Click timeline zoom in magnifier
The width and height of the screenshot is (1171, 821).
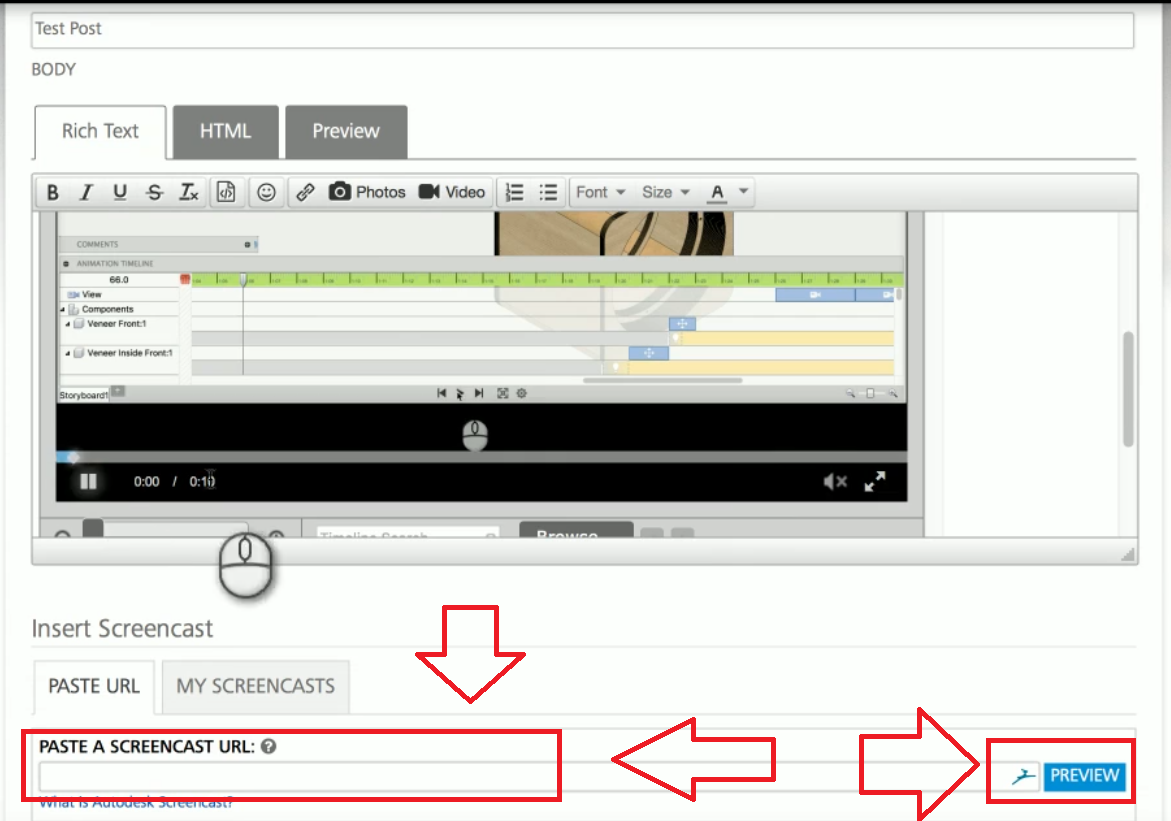coord(892,393)
